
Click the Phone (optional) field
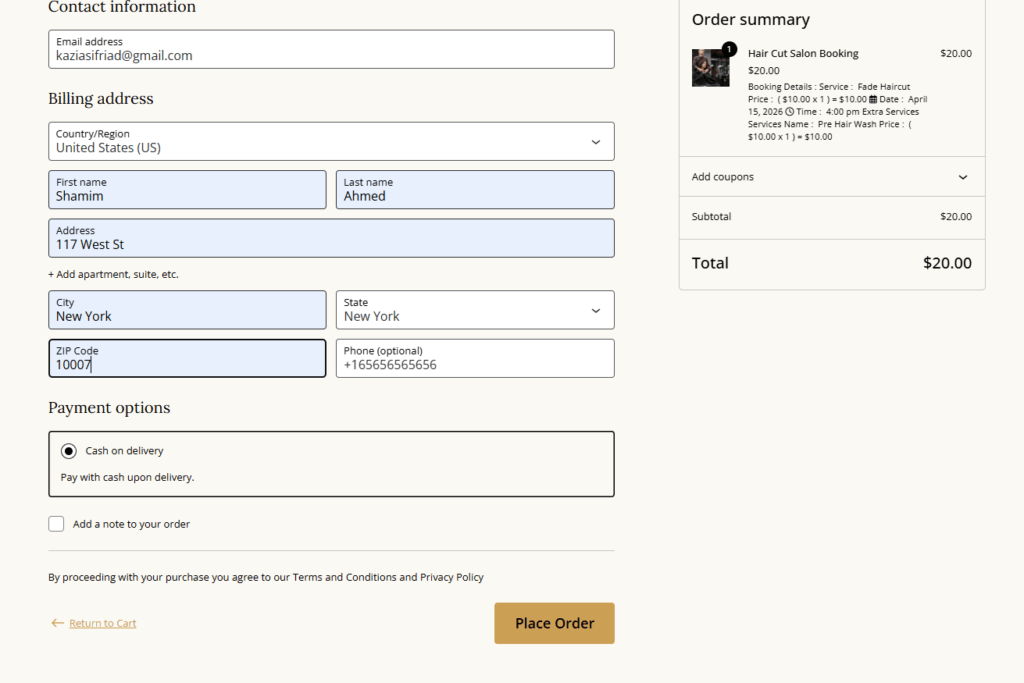[x=475, y=358]
